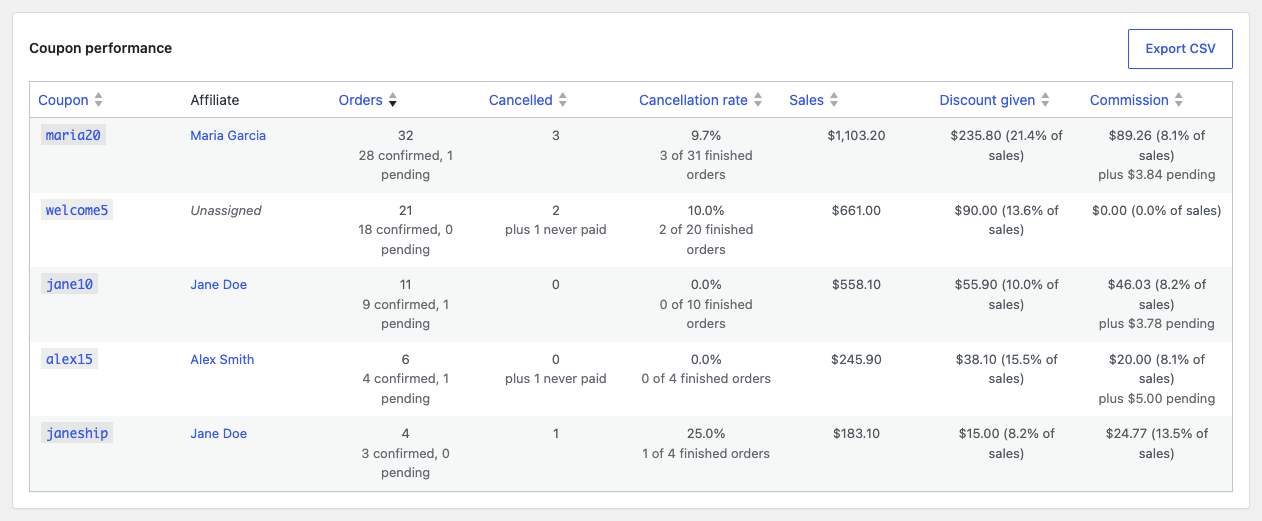The width and height of the screenshot is (1262, 521).
Task: Click '1 of 4 finished orders' text
Action: [706, 453]
